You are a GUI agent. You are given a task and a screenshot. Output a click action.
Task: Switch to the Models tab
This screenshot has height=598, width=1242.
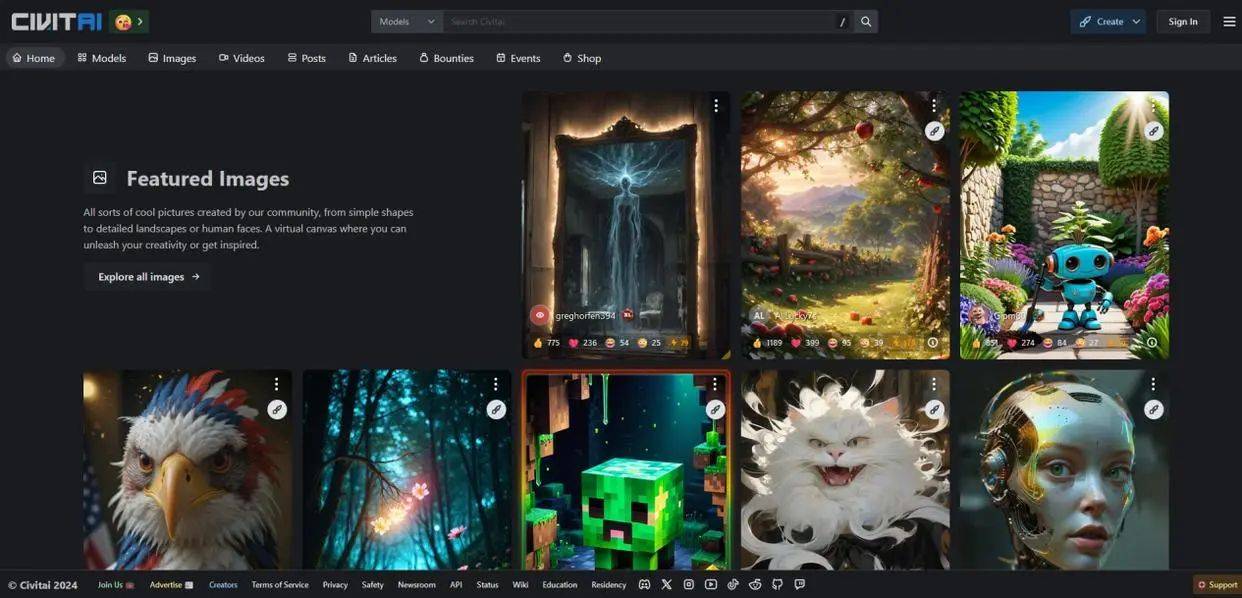coord(102,58)
